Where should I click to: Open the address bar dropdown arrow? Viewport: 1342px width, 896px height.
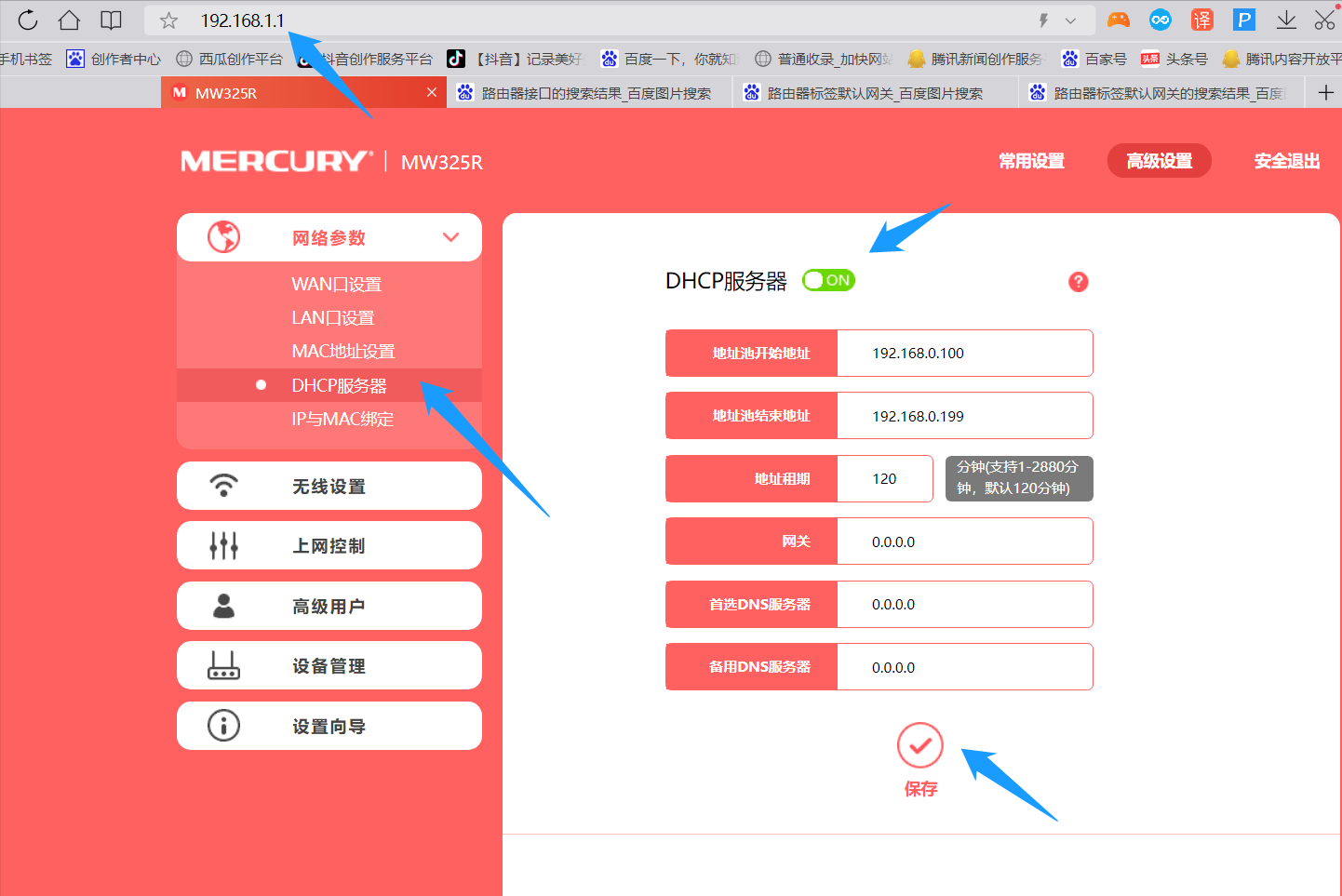[x=1070, y=20]
